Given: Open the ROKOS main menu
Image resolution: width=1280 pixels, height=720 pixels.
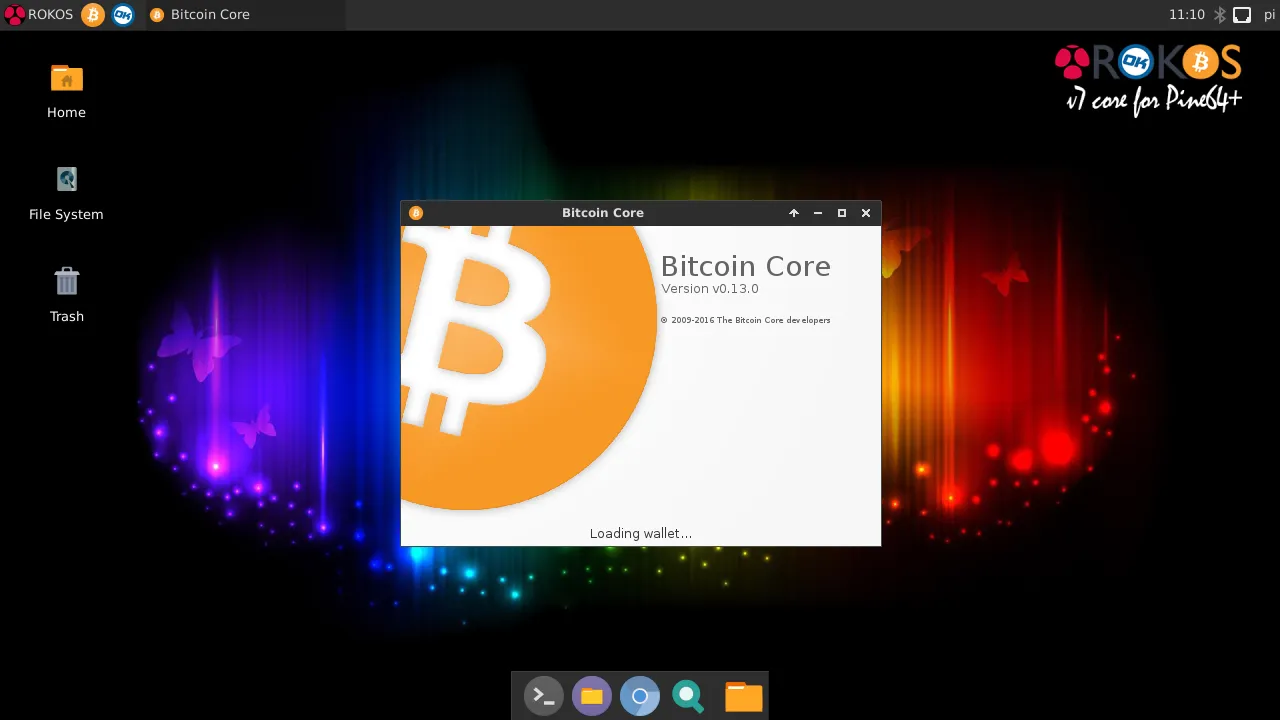Looking at the screenshot, I should (39, 14).
